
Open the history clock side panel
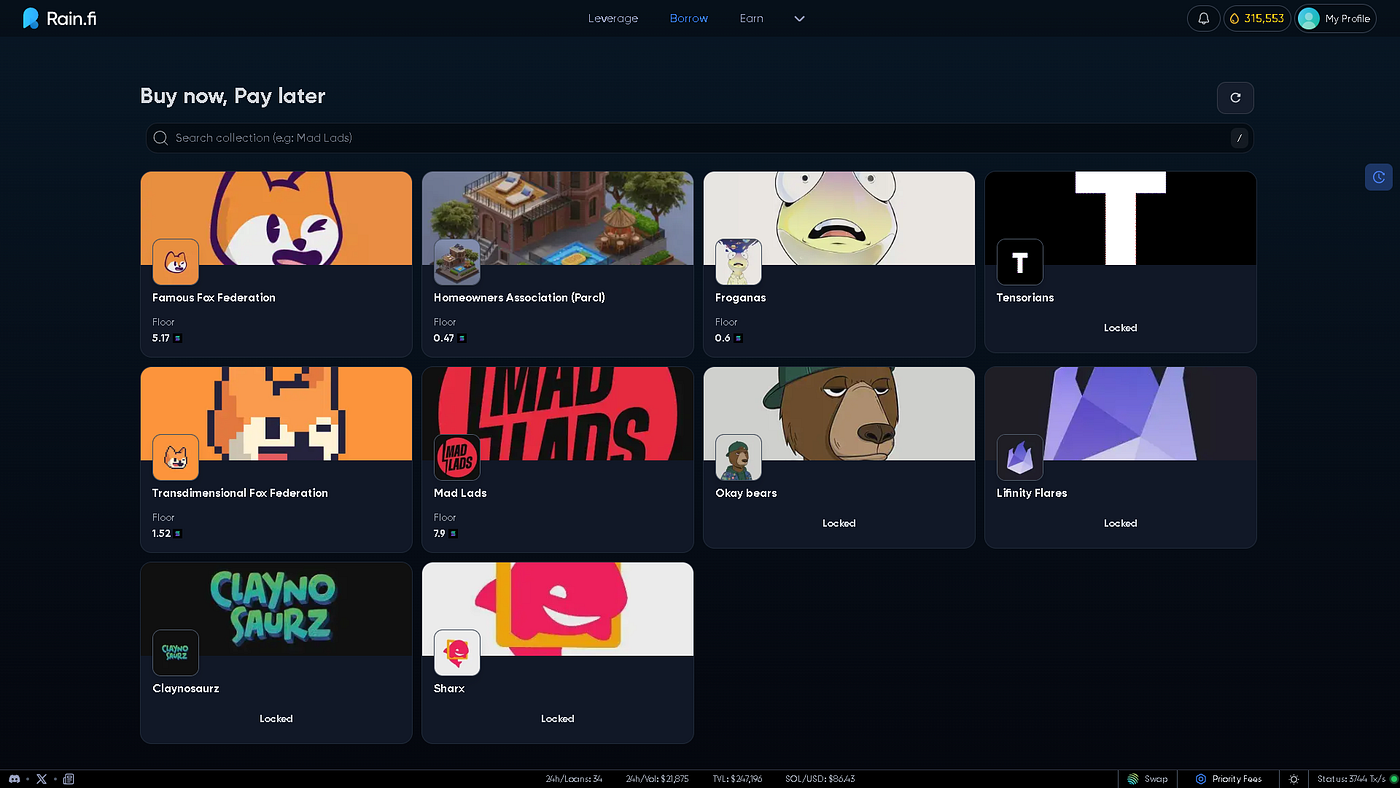click(x=1379, y=177)
